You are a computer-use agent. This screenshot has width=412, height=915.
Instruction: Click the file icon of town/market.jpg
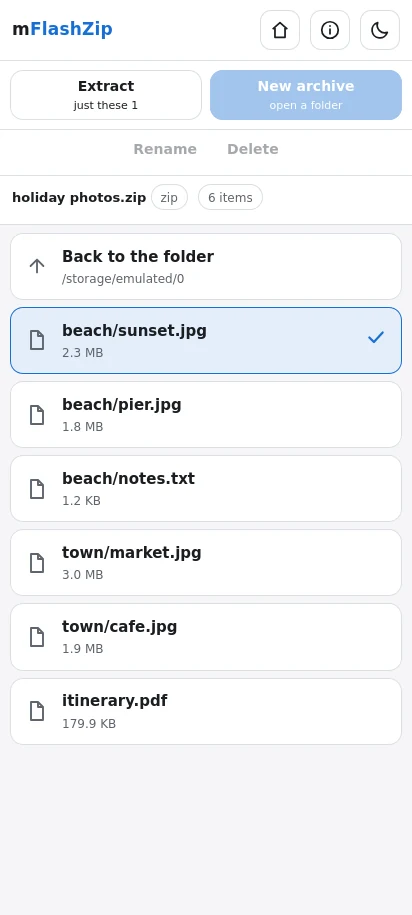click(x=37, y=563)
